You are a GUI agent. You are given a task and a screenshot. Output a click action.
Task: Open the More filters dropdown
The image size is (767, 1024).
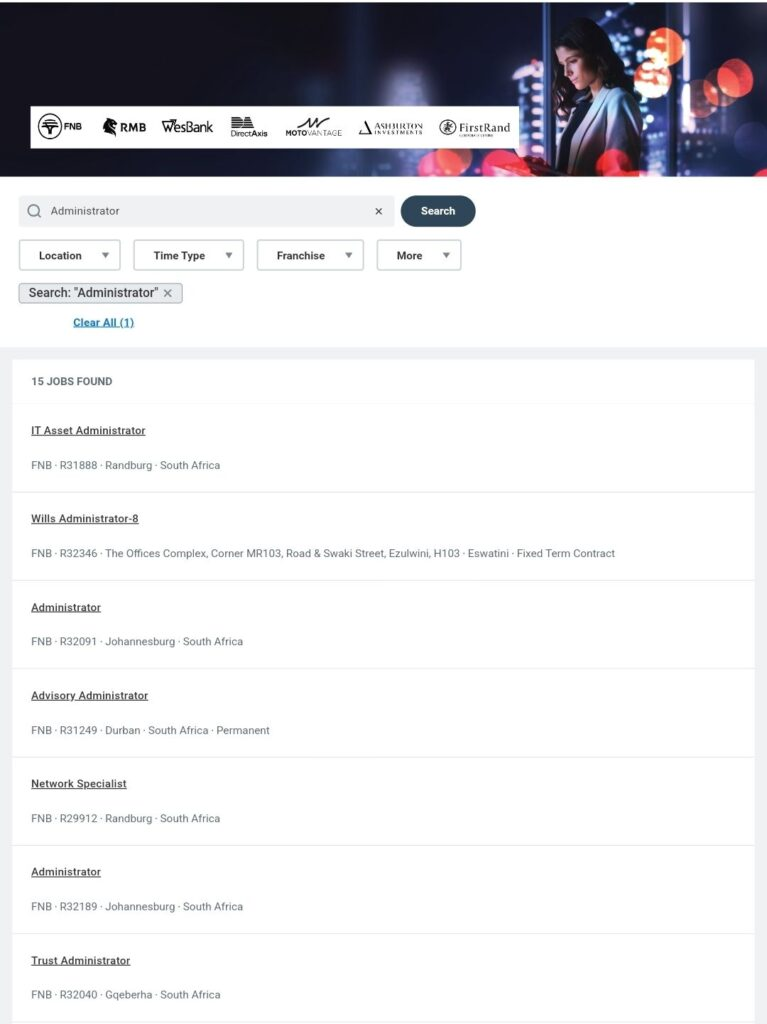coord(419,255)
